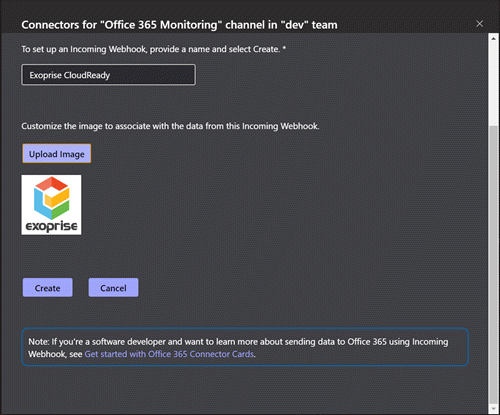This screenshot has width=500, height=415.
Task: Click the dialog title mentioning Office 365 Monitoring
Action: click(179, 25)
